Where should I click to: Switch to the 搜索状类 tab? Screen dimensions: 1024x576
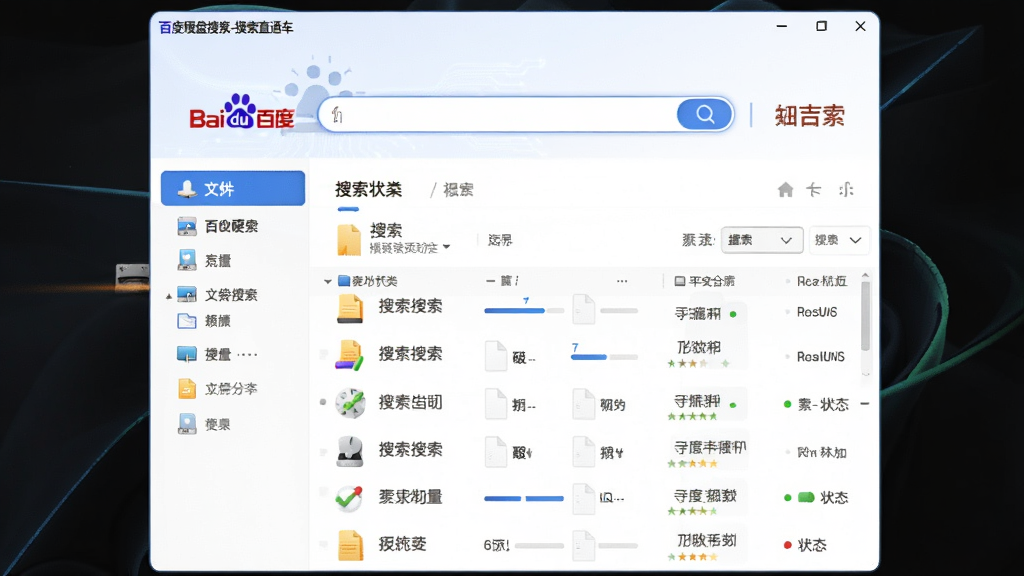point(368,189)
